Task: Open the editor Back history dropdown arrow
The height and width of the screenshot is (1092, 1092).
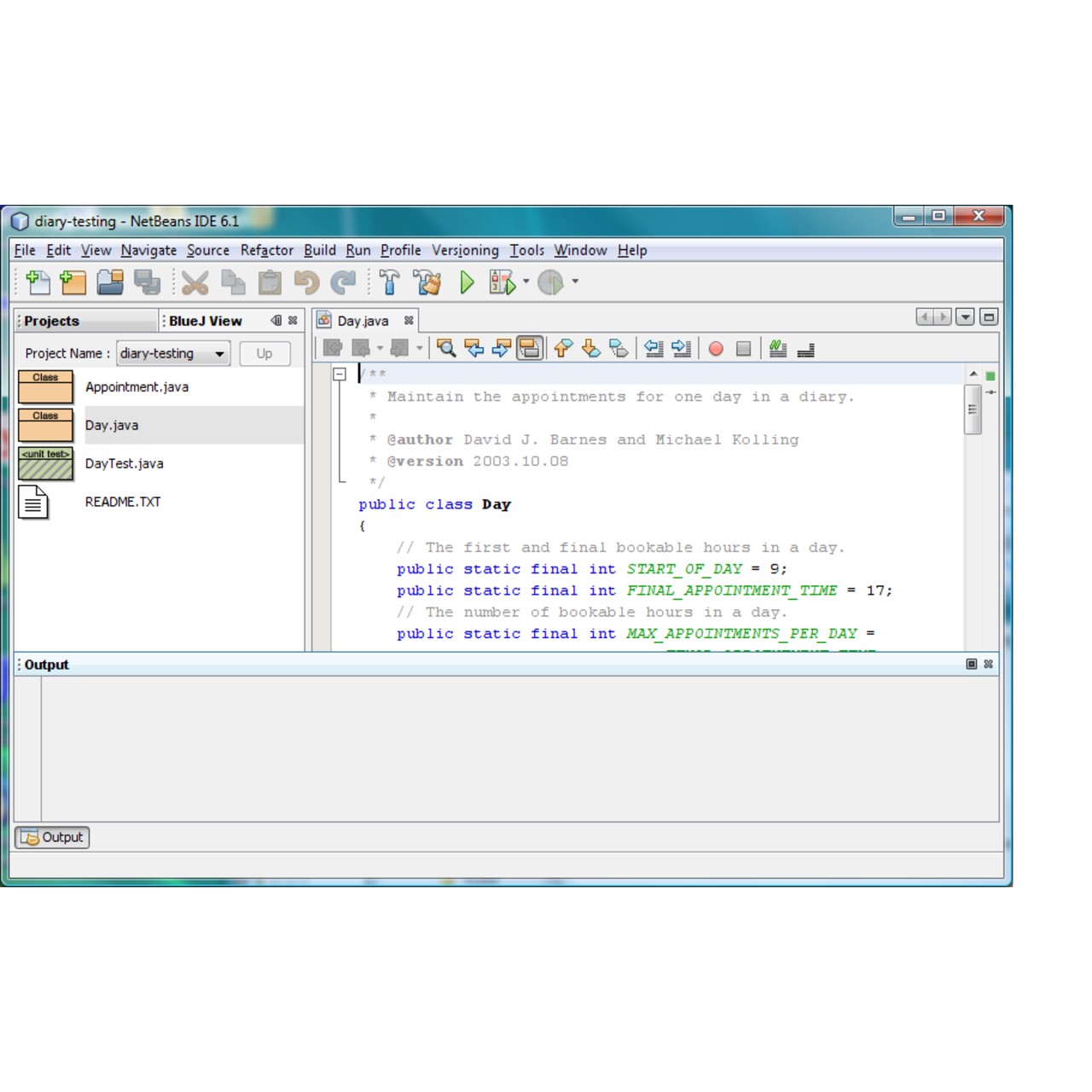Action: (x=380, y=348)
